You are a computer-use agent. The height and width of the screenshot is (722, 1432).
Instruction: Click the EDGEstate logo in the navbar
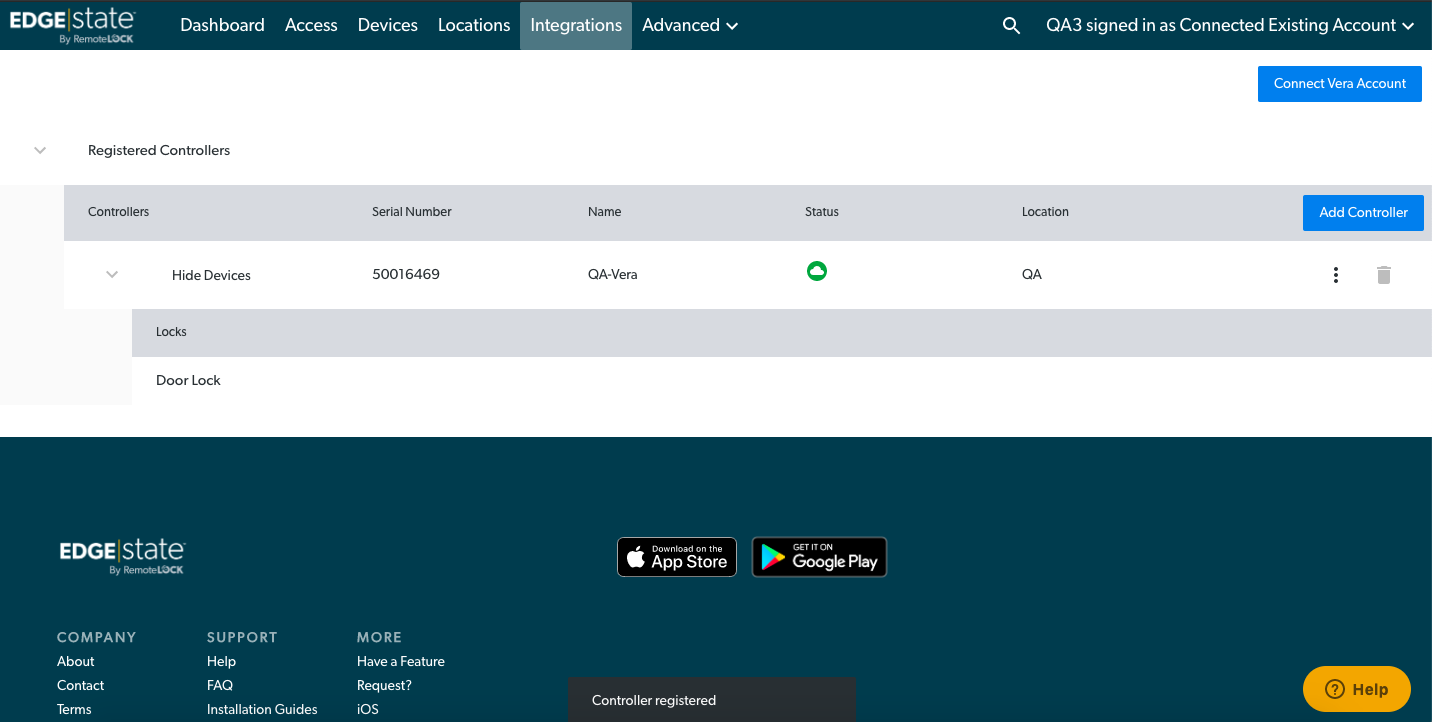pos(74,24)
